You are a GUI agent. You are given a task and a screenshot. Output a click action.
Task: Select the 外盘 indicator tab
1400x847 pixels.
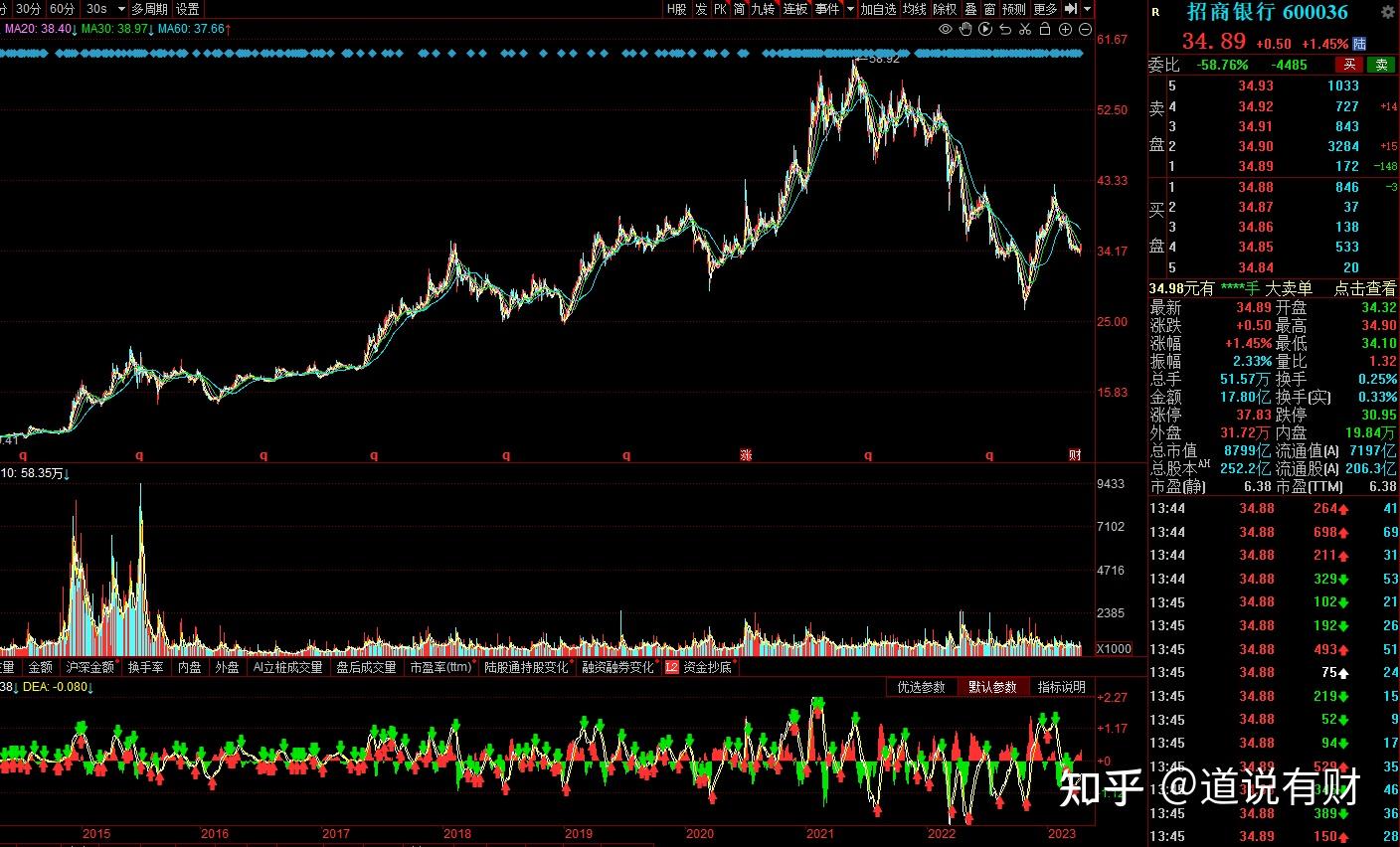point(227,667)
